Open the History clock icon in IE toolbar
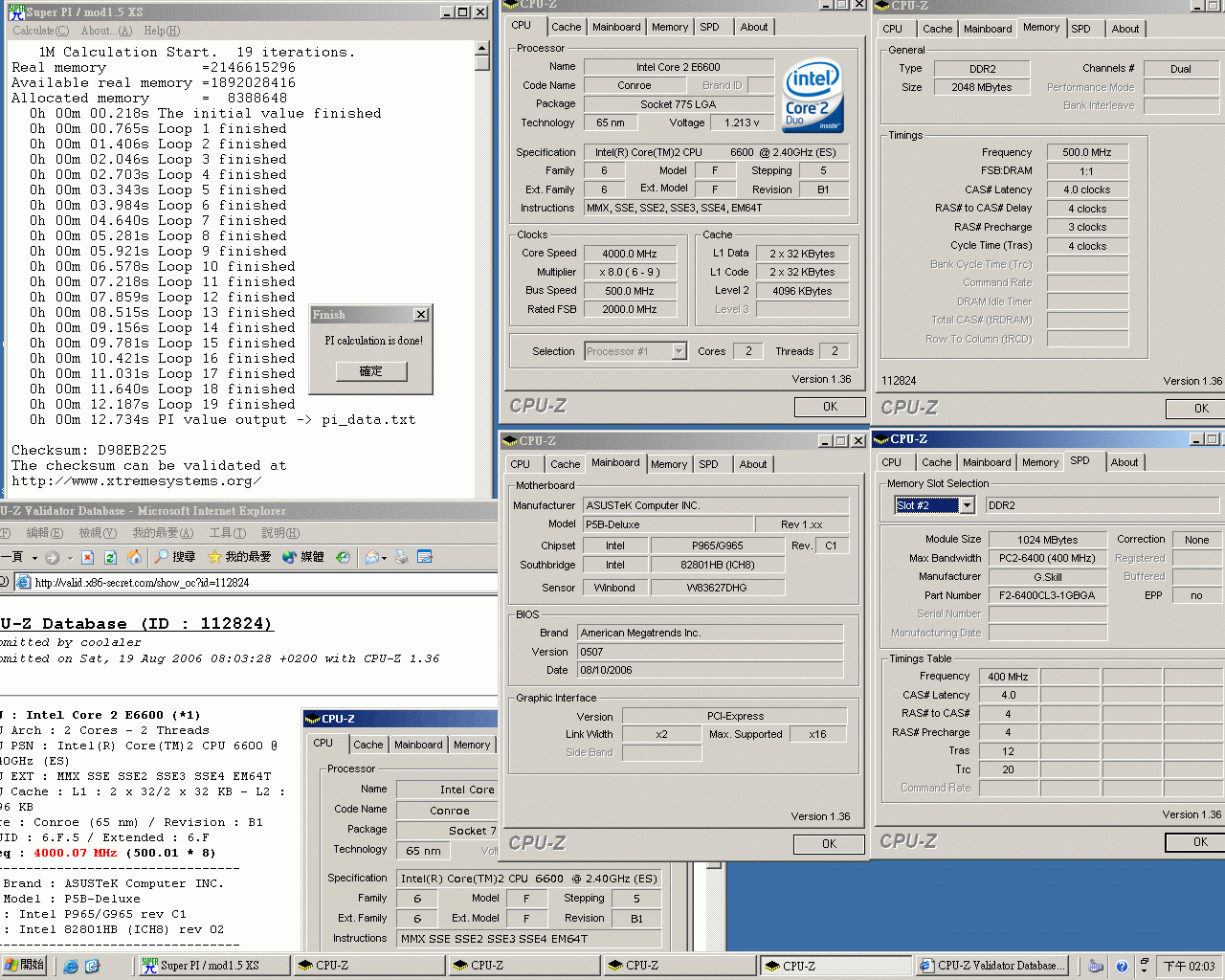This screenshot has height=980, width=1225. 344,557
